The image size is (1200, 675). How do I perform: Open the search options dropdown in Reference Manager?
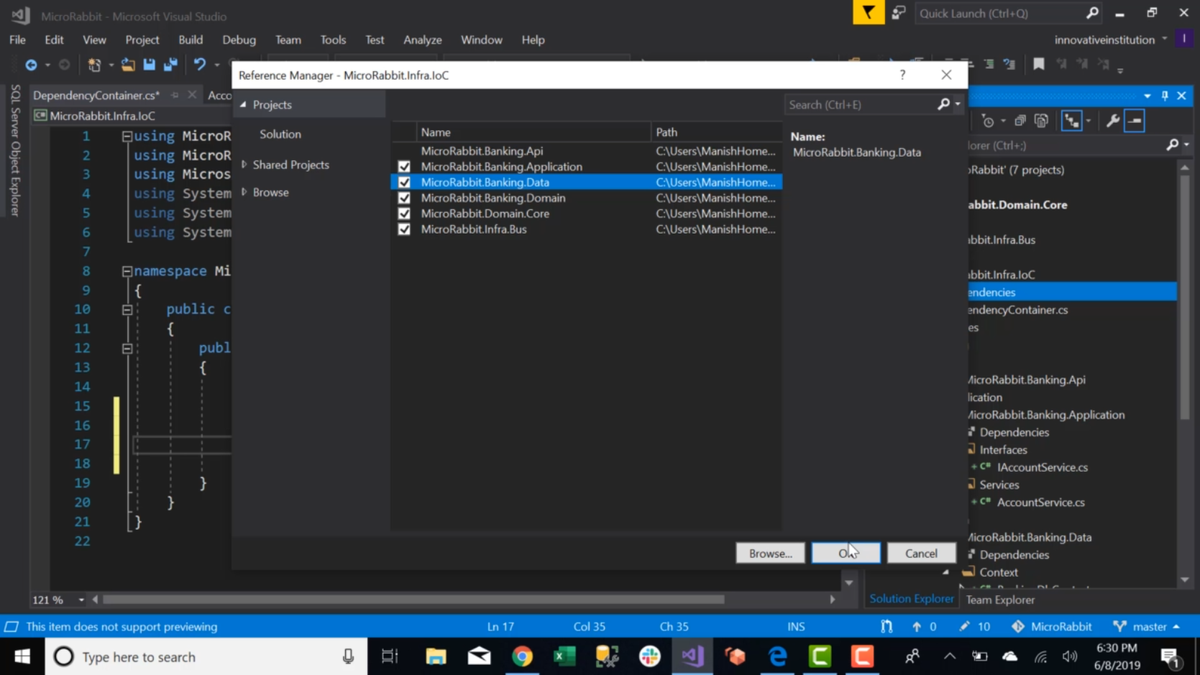click(x=958, y=104)
